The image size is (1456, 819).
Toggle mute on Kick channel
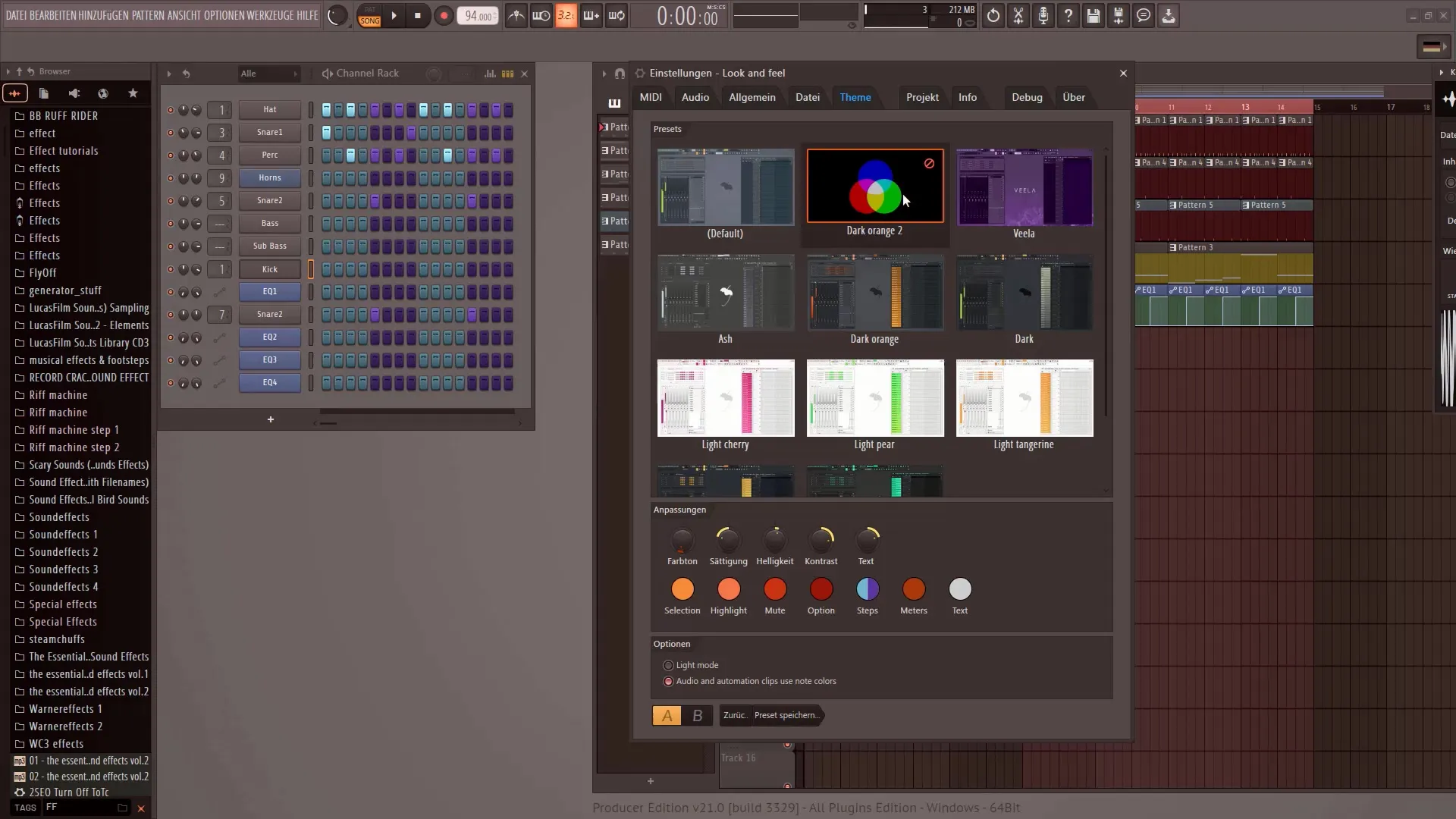tap(171, 269)
